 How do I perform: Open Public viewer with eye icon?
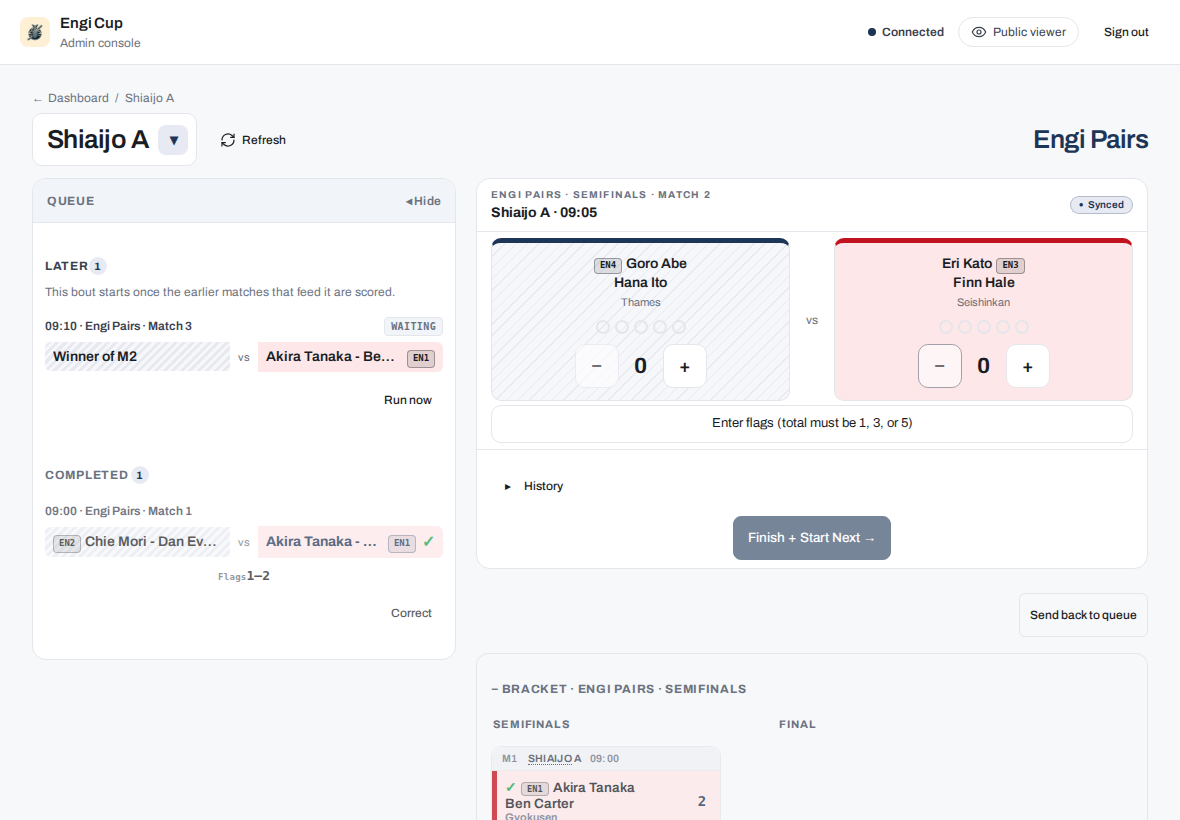1018,32
